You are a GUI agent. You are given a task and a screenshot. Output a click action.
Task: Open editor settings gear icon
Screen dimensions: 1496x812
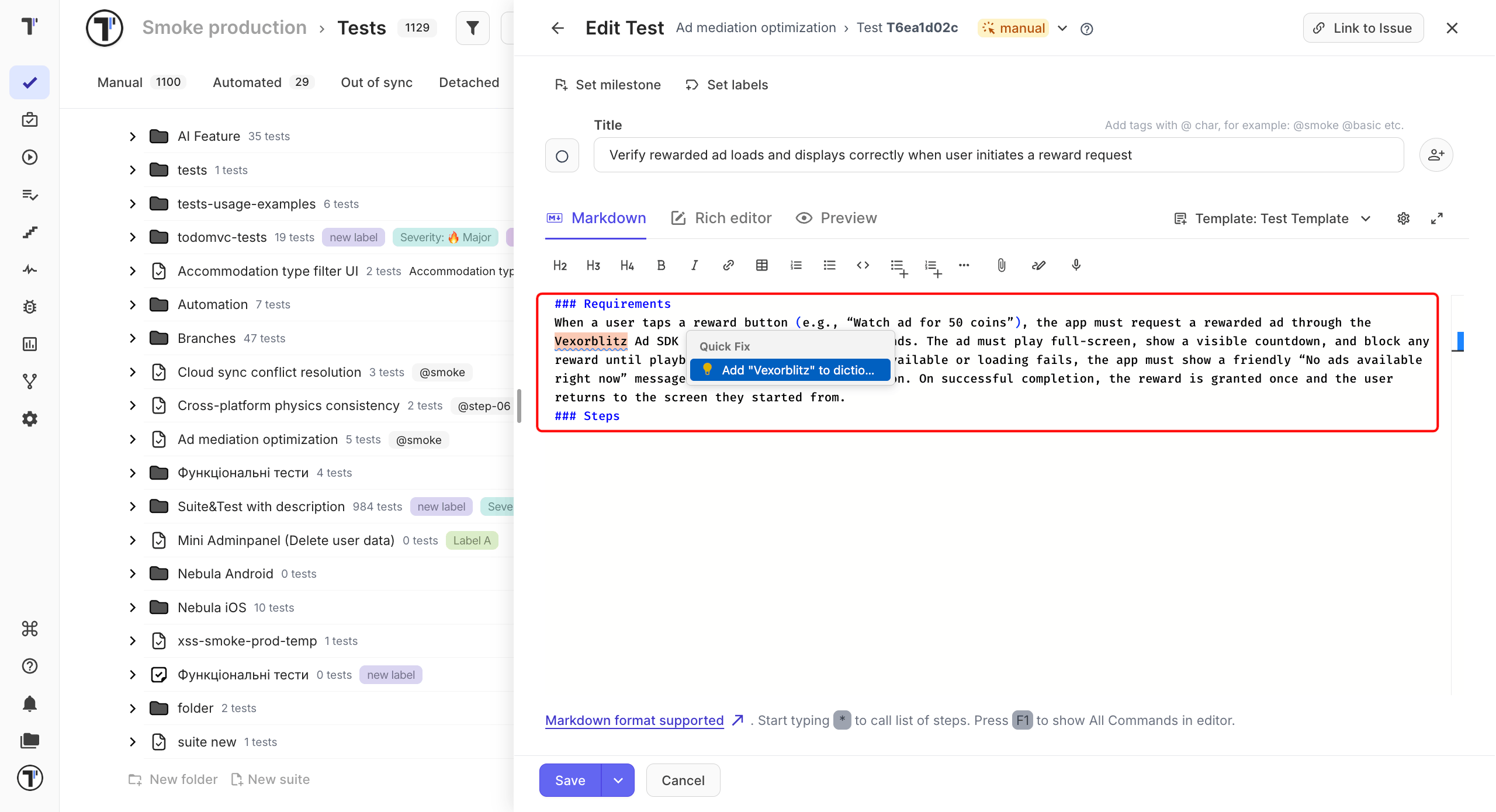pyautogui.click(x=1404, y=218)
